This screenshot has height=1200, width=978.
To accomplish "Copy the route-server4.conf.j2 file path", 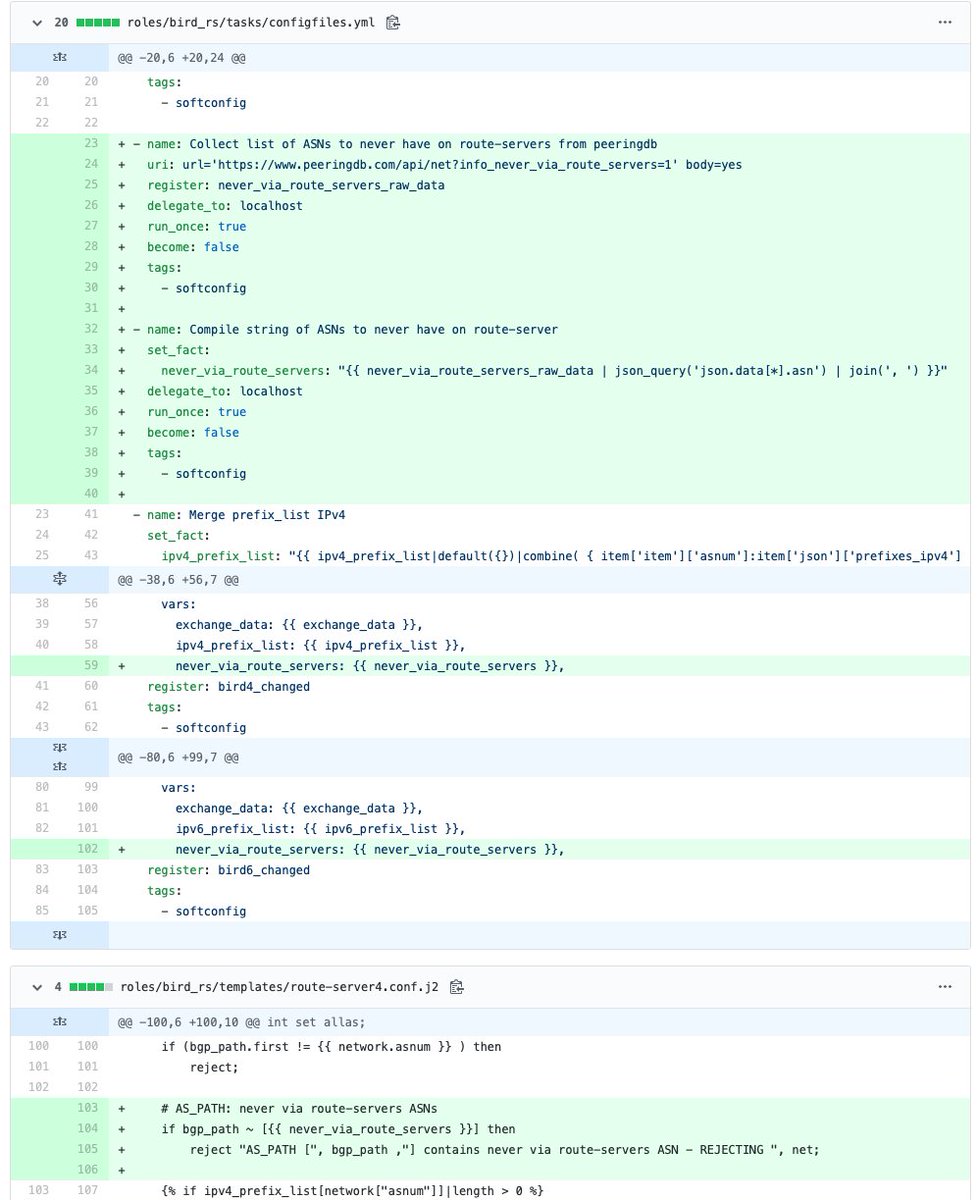I will [x=457, y=987].
